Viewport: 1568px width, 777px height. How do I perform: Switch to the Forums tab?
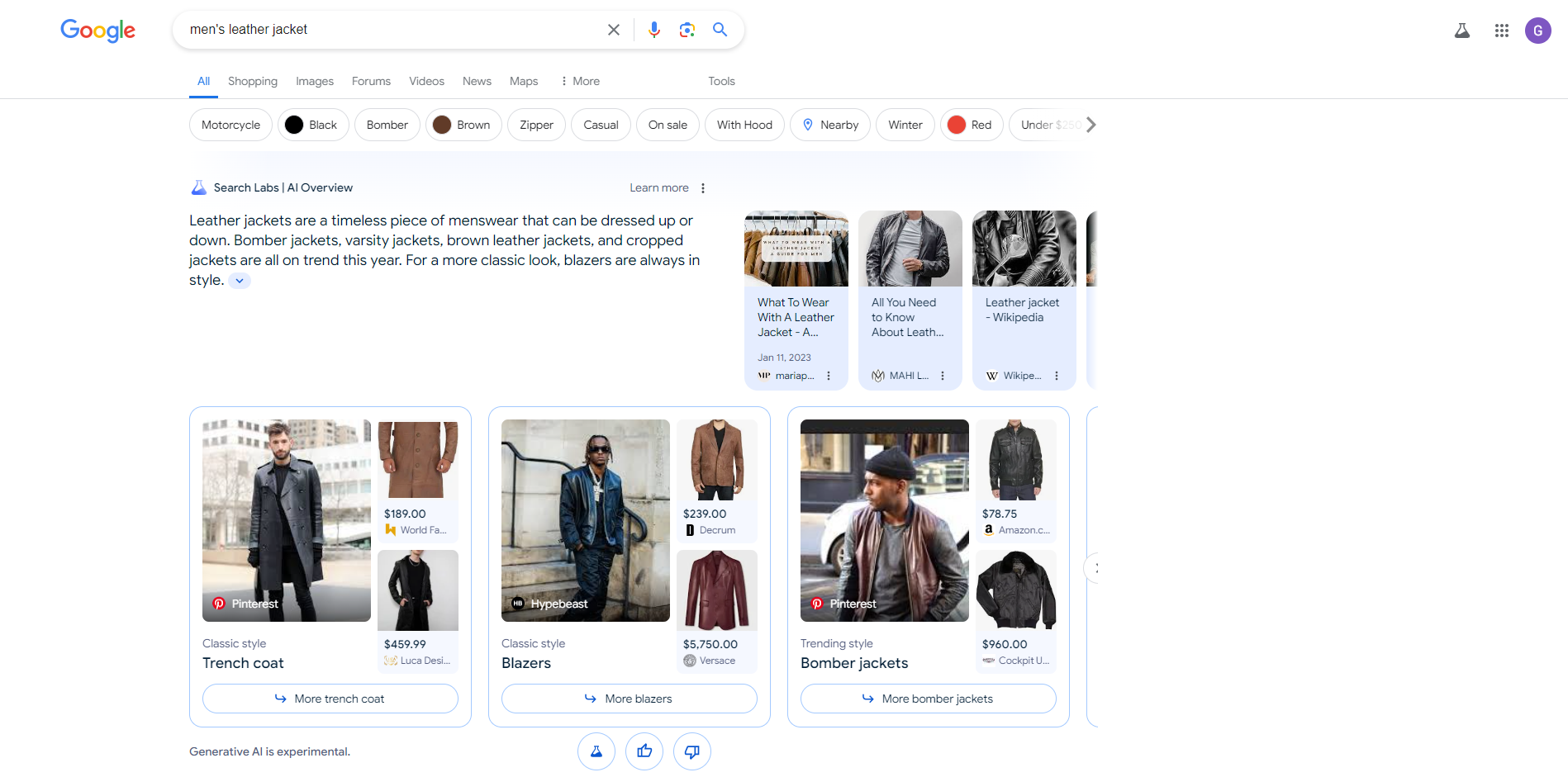pos(371,81)
